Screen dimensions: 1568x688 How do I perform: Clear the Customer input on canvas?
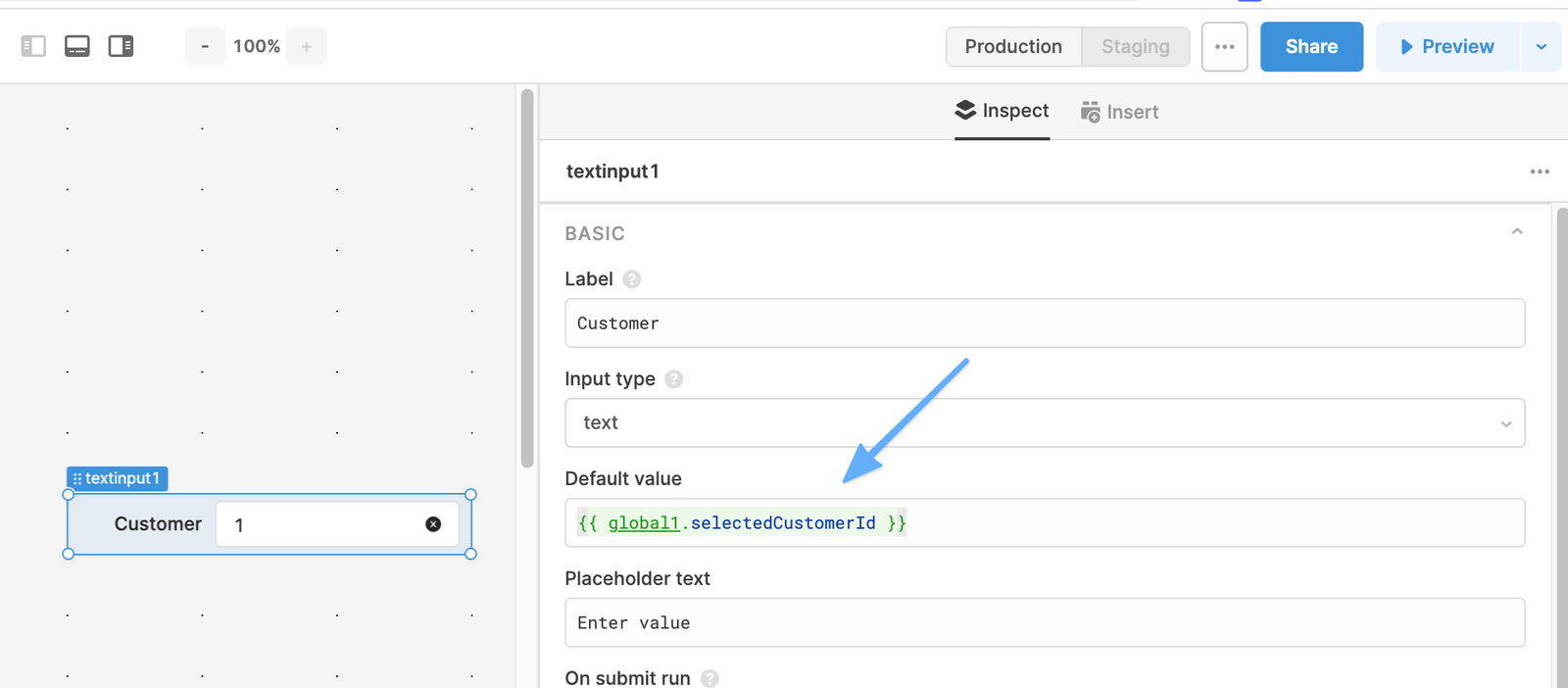coord(433,524)
